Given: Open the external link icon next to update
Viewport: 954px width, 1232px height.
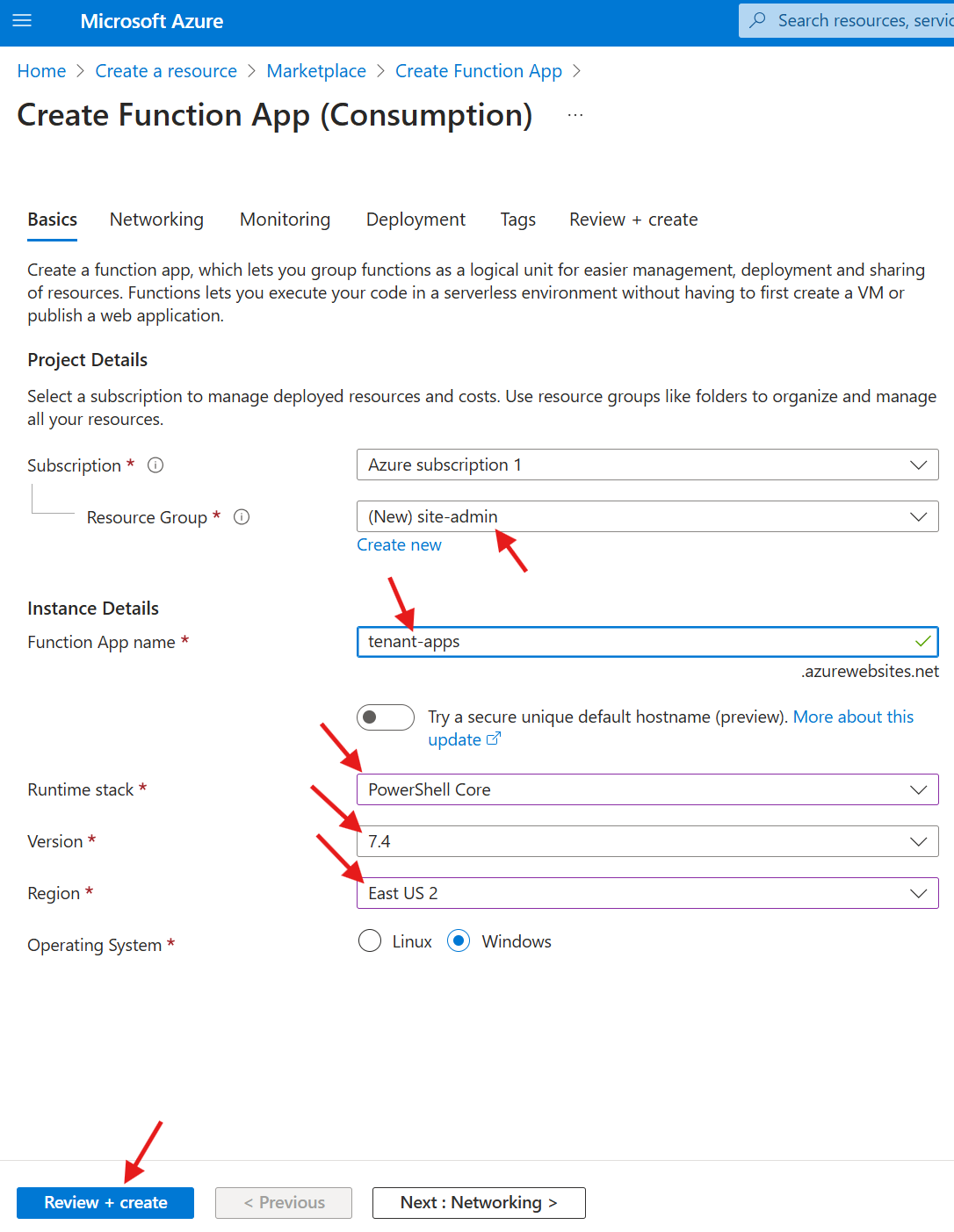Looking at the screenshot, I should pyautogui.click(x=494, y=738).
